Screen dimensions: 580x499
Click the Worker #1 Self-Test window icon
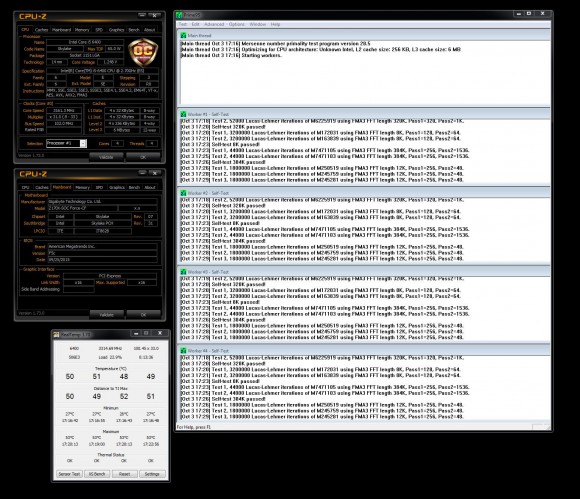[x=183, y=114]
